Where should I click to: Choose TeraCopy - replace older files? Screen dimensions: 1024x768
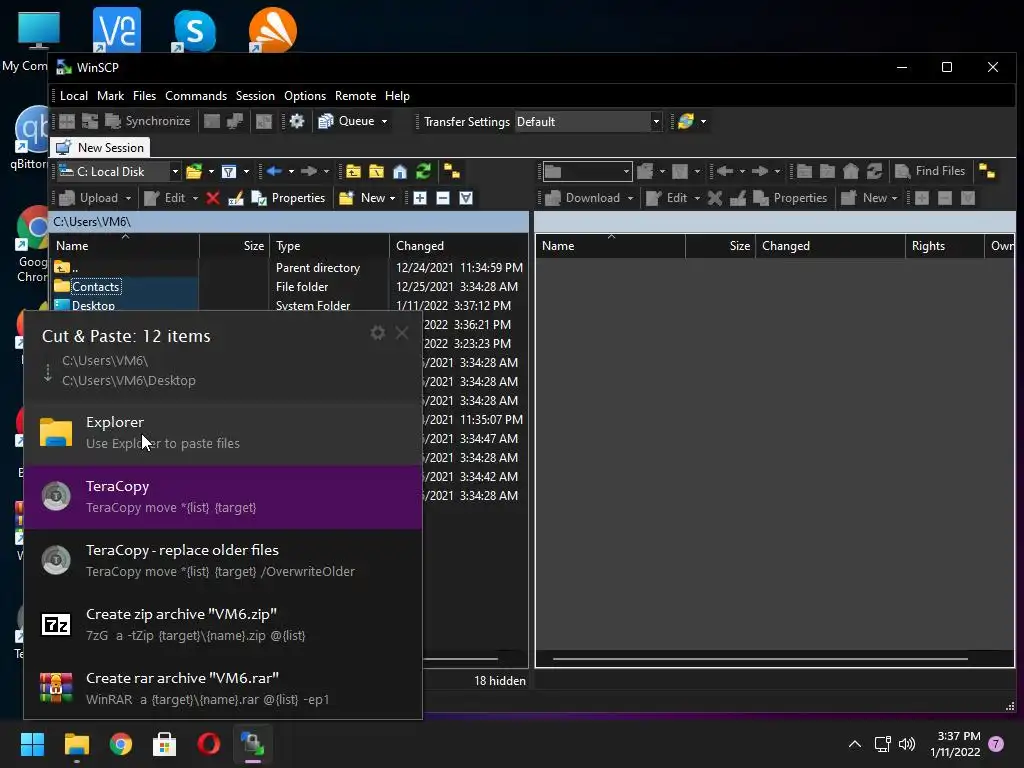(223, 560)
